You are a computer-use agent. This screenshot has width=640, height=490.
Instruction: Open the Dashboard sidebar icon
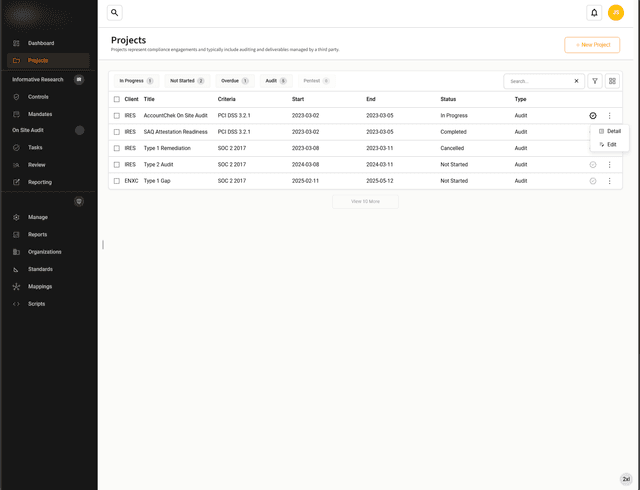pos(17,43)
